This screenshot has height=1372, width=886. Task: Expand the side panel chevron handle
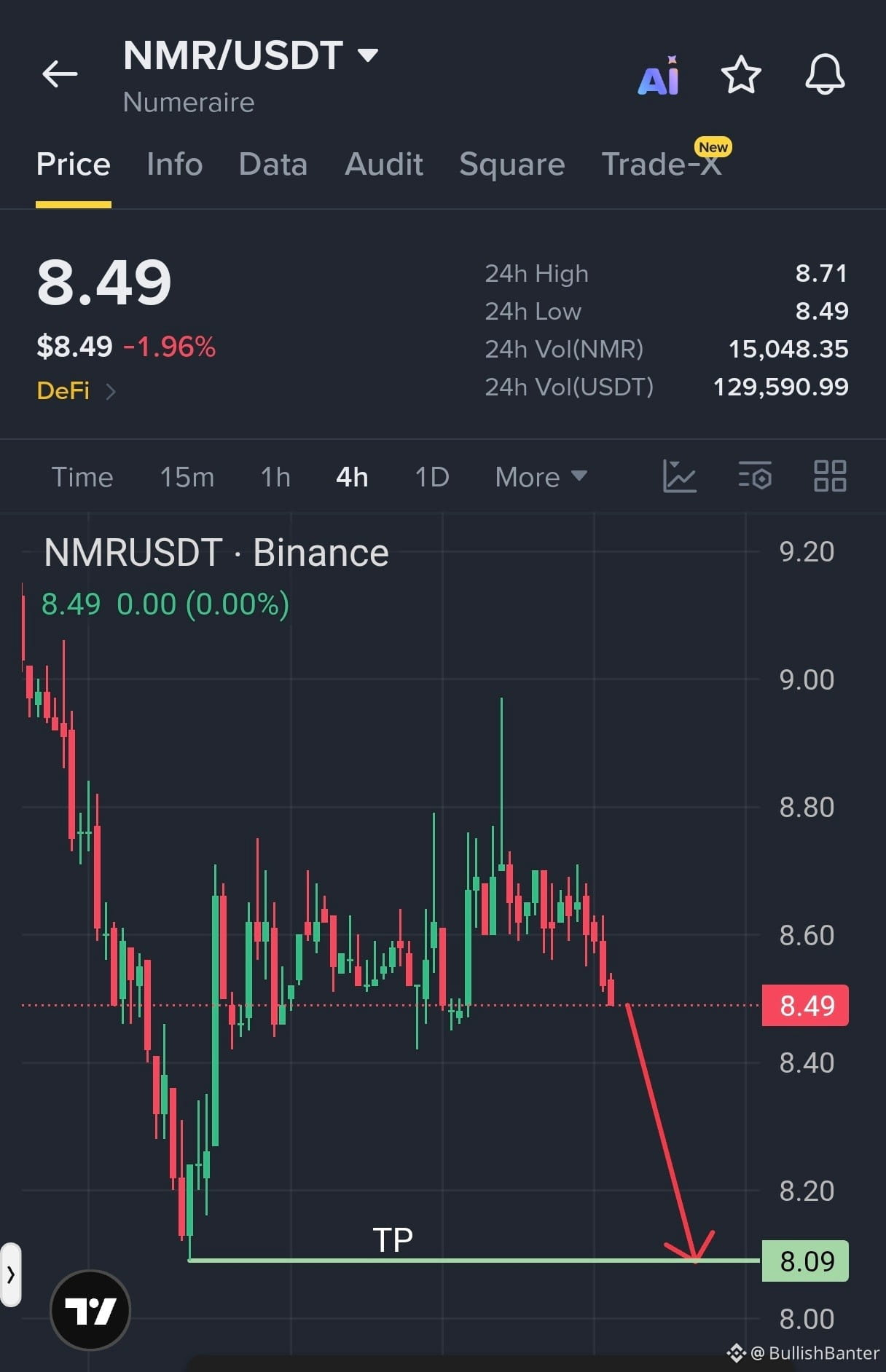tap(10, 1274)
